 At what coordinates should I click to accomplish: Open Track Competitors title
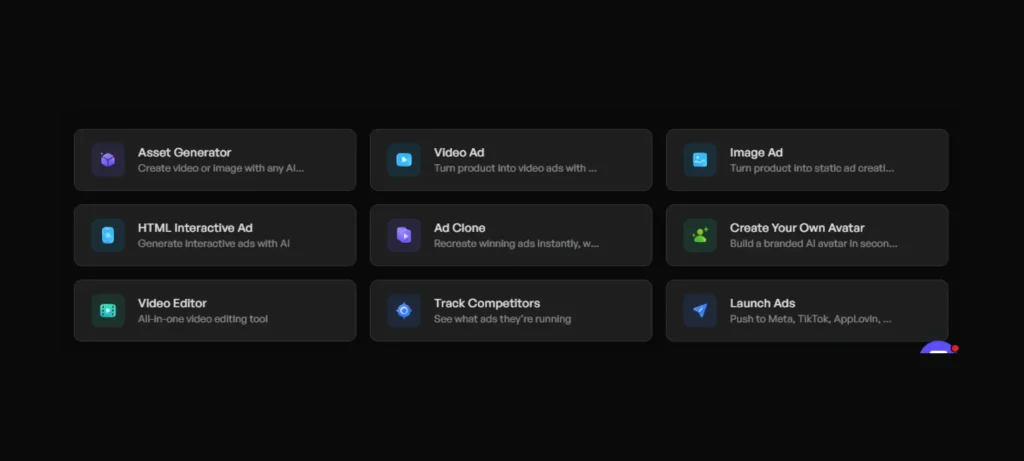click(x=487, y=303)
